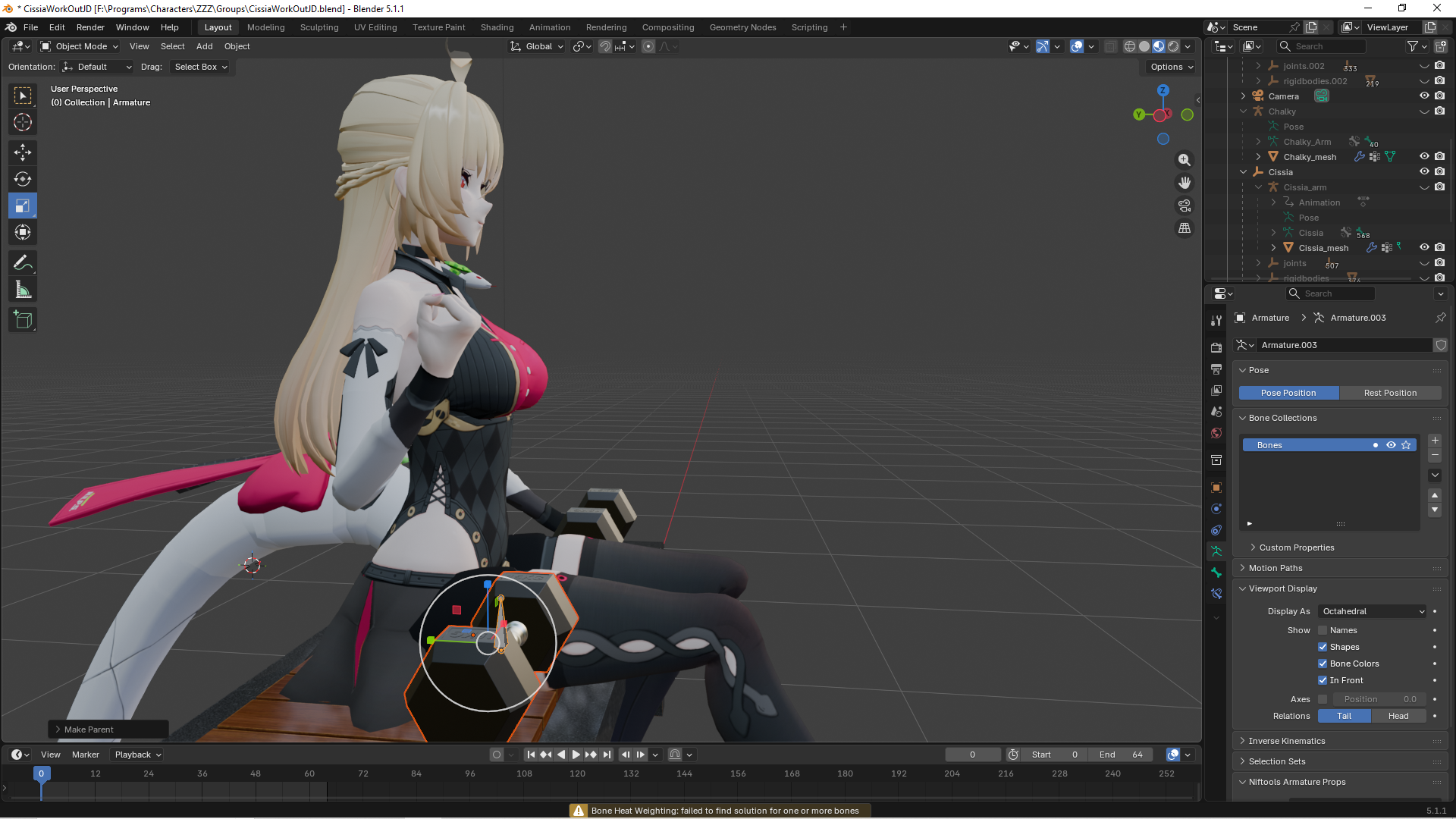The width and height of the screenshot is (1456, 819).
Task: Switch to the Shading workspace tab
Action: [x=497, y=27]
